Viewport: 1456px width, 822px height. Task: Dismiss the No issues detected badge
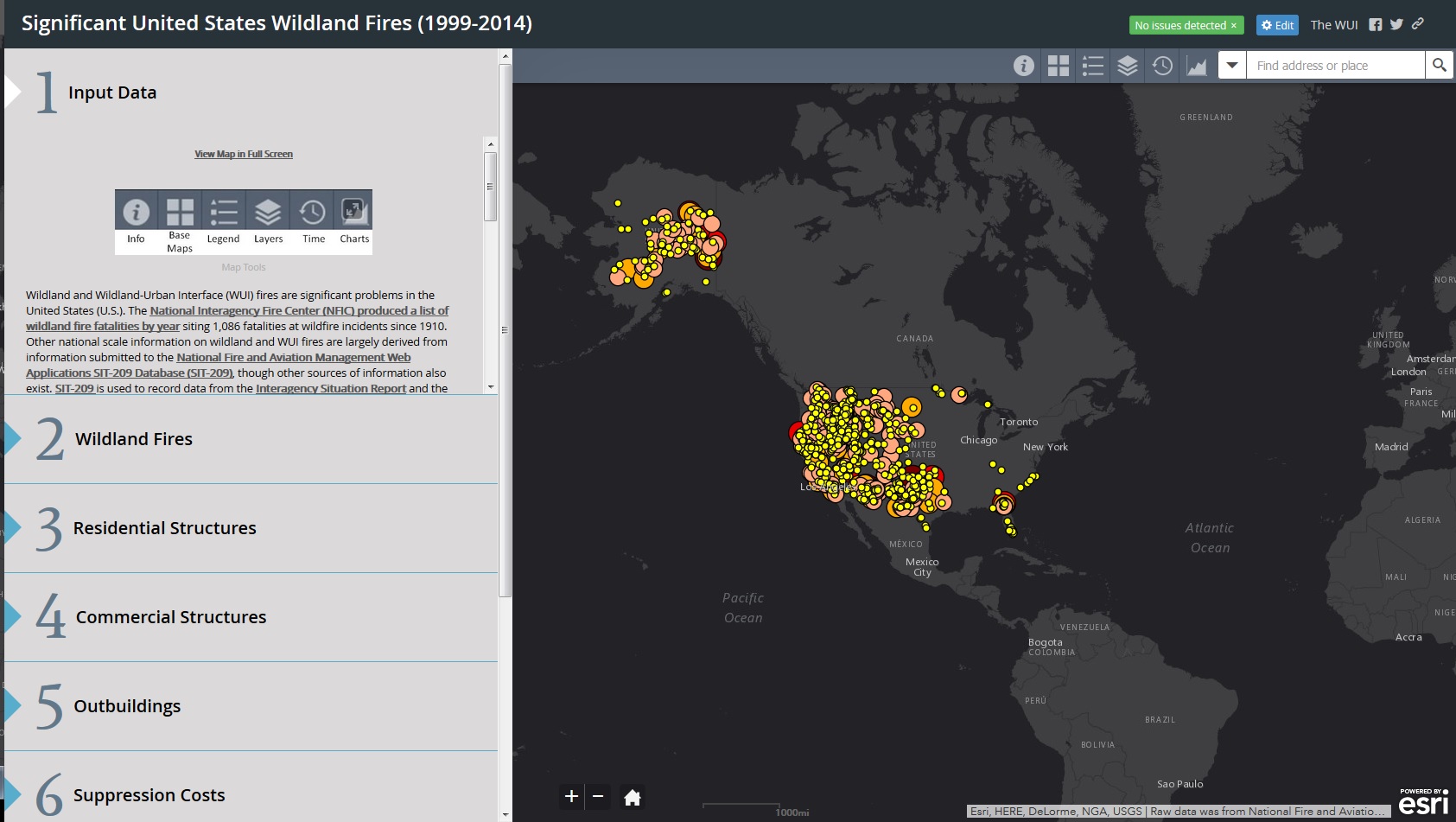pos(1234,26)
